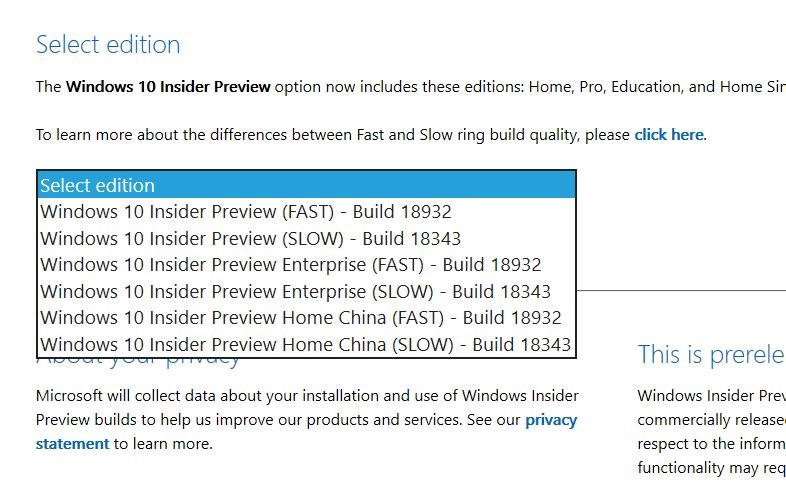
Task: Pick Insider Preview Enterprise (FAST) Build 18932
Action: point(290,265)
